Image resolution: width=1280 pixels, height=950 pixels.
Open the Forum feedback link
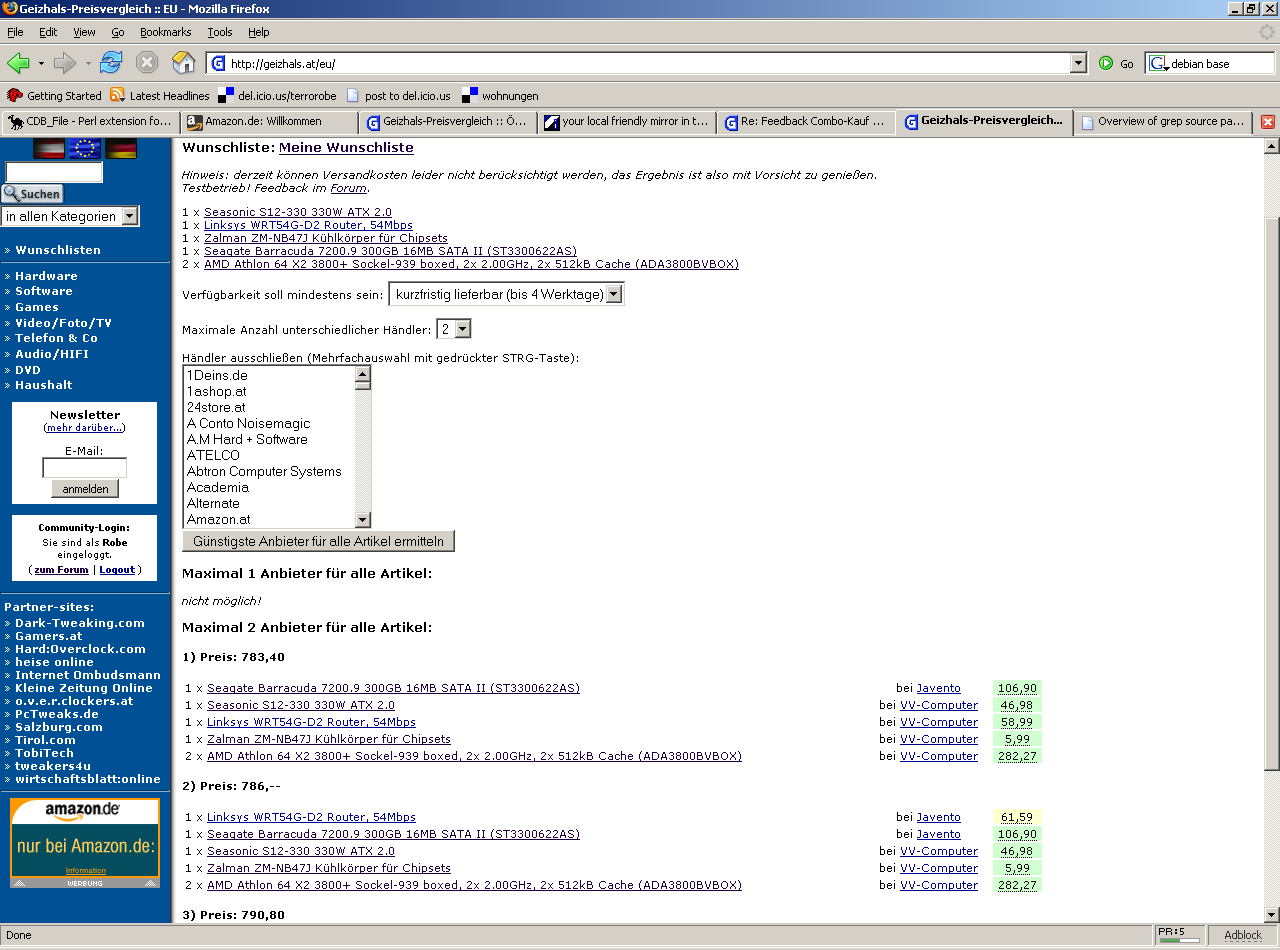(349, 188)
